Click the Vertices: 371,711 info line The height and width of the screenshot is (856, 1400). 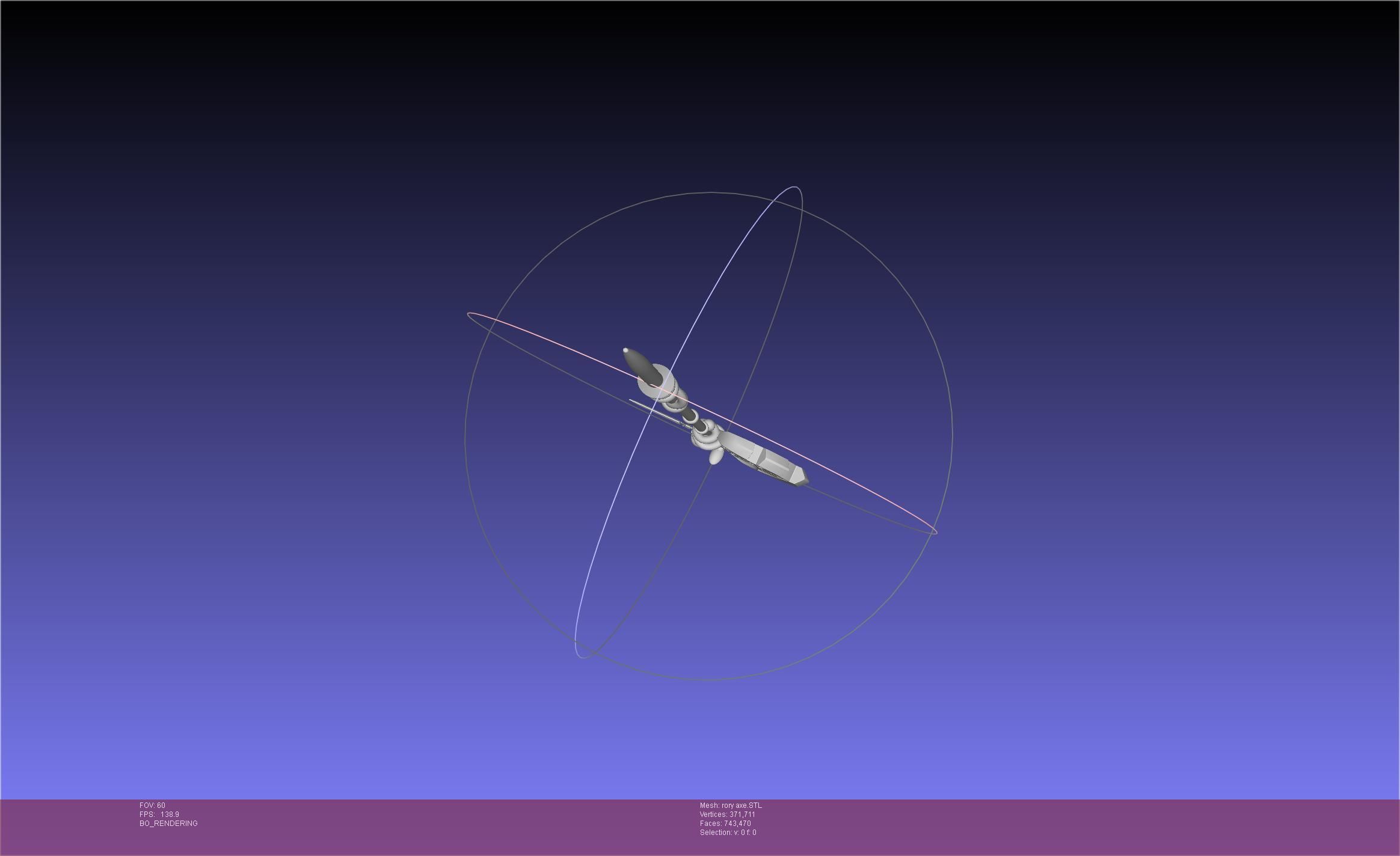click(x=727, y=815)
